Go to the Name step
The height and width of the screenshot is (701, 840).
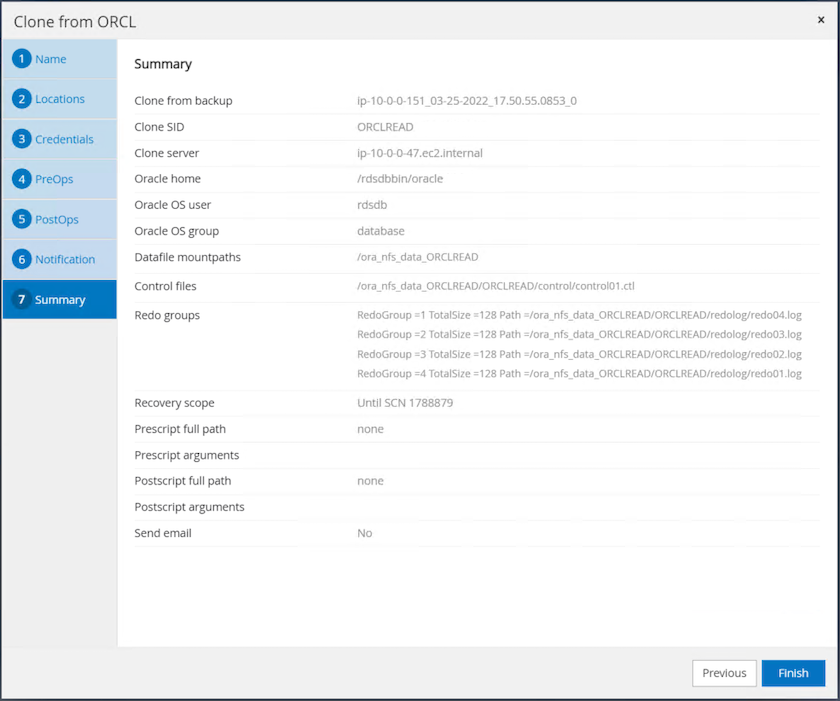point(51,59)
